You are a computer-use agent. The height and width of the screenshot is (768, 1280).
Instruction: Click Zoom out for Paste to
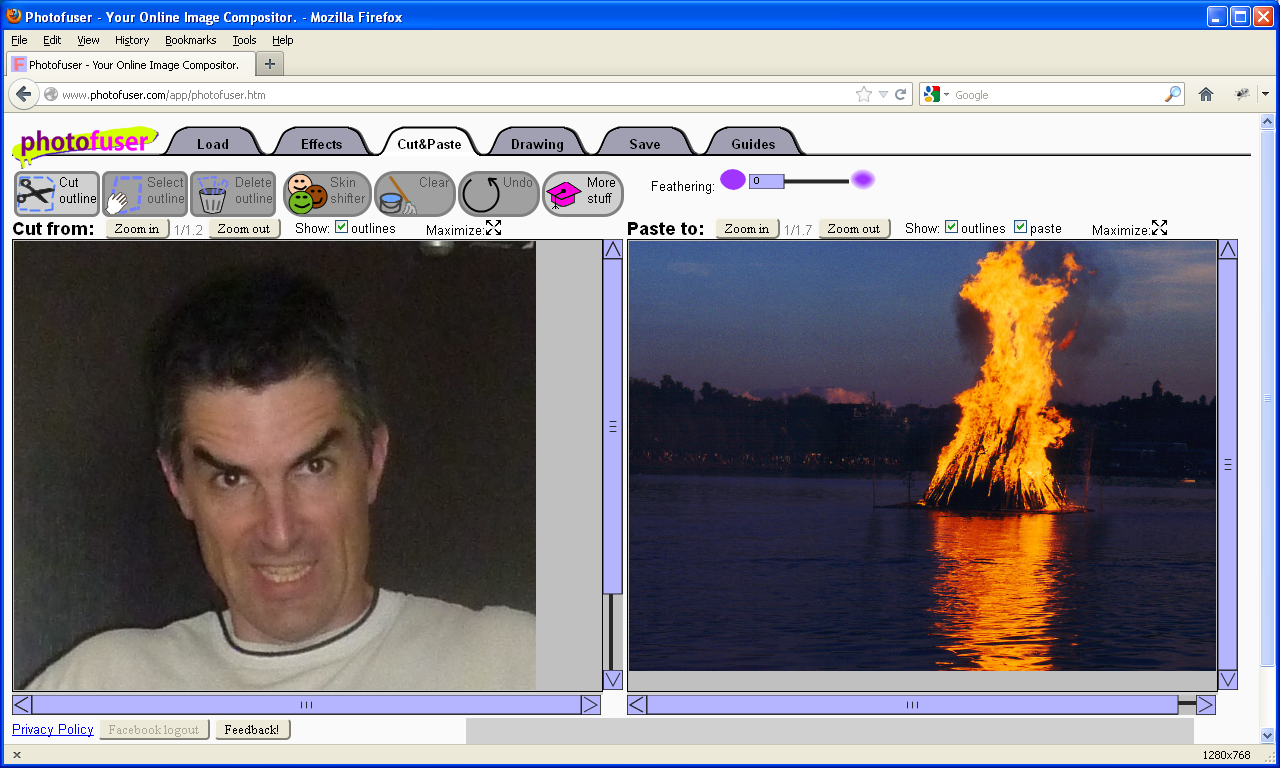(854, 228)
